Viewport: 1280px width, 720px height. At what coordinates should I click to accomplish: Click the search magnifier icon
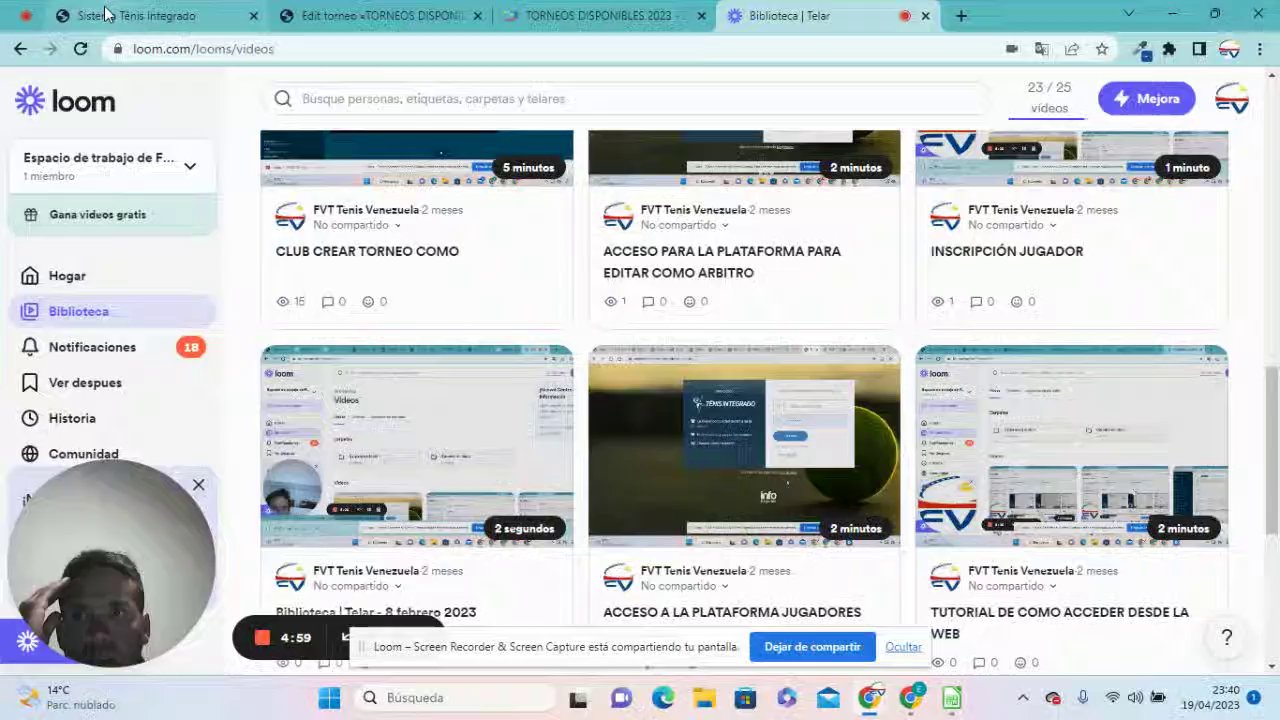click(x=283, y=98)
